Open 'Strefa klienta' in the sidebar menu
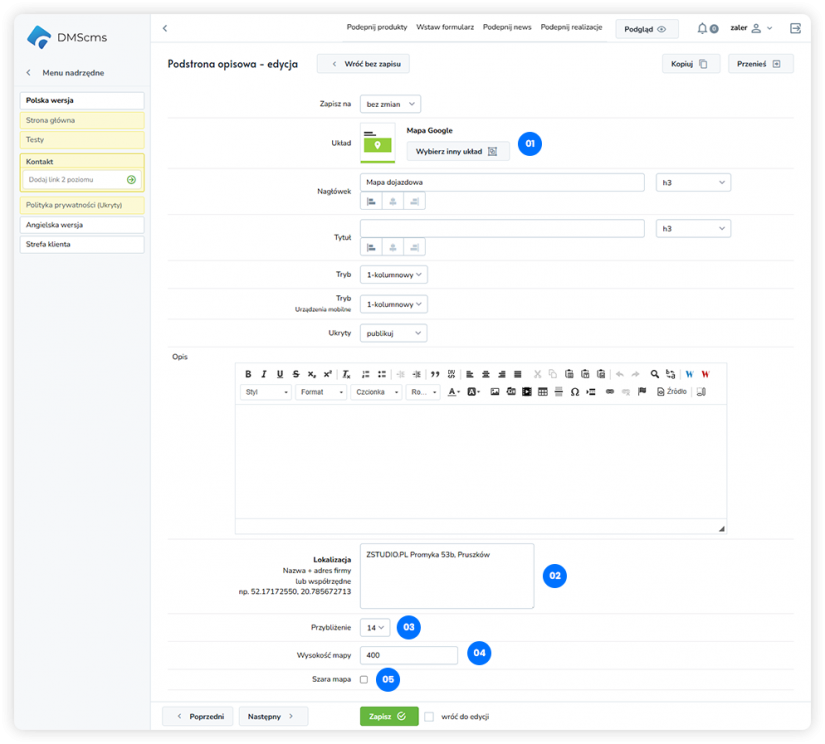825x744 pixels. pos(82,244)
